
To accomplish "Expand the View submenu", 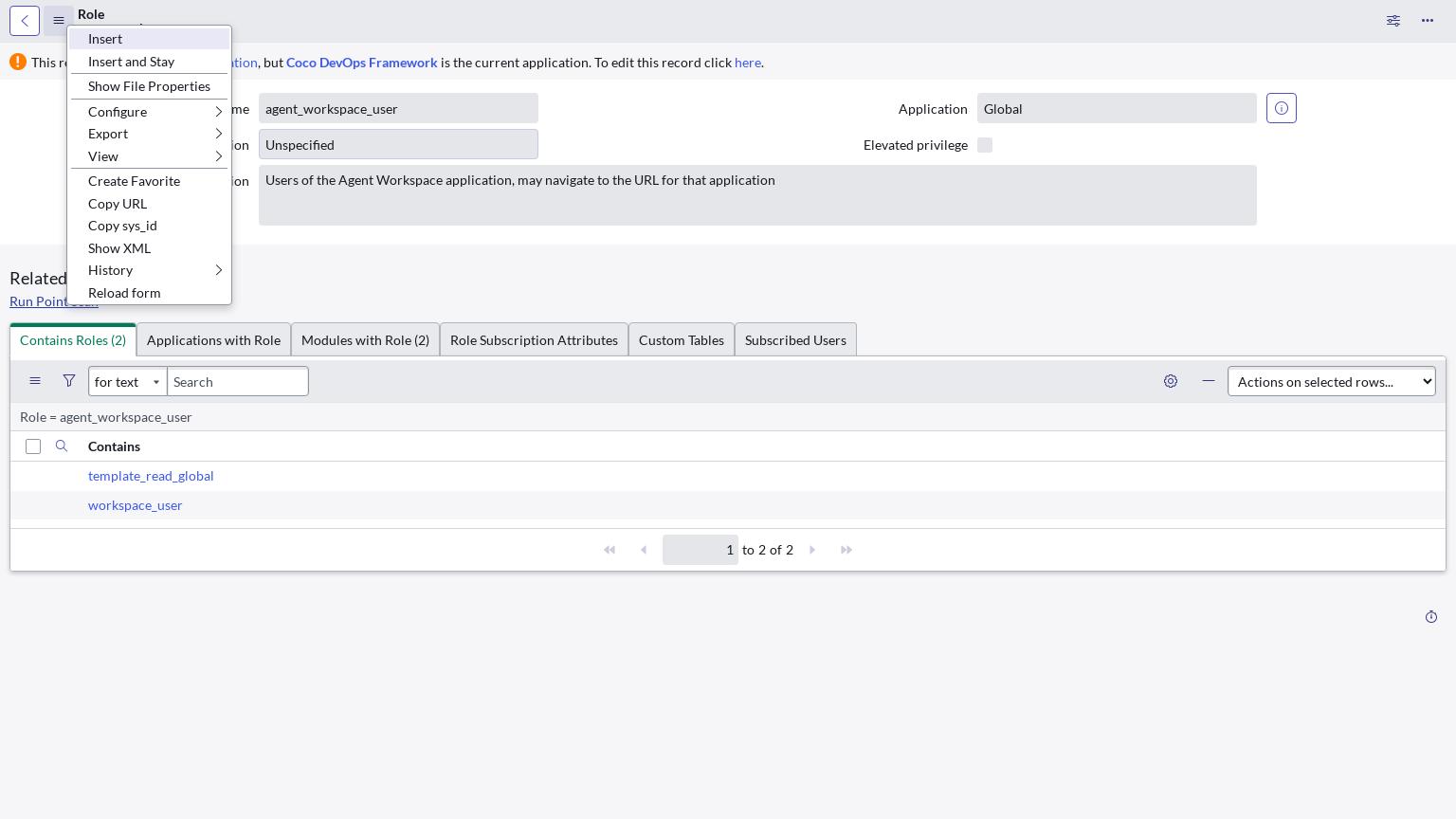I will (149, 156).
